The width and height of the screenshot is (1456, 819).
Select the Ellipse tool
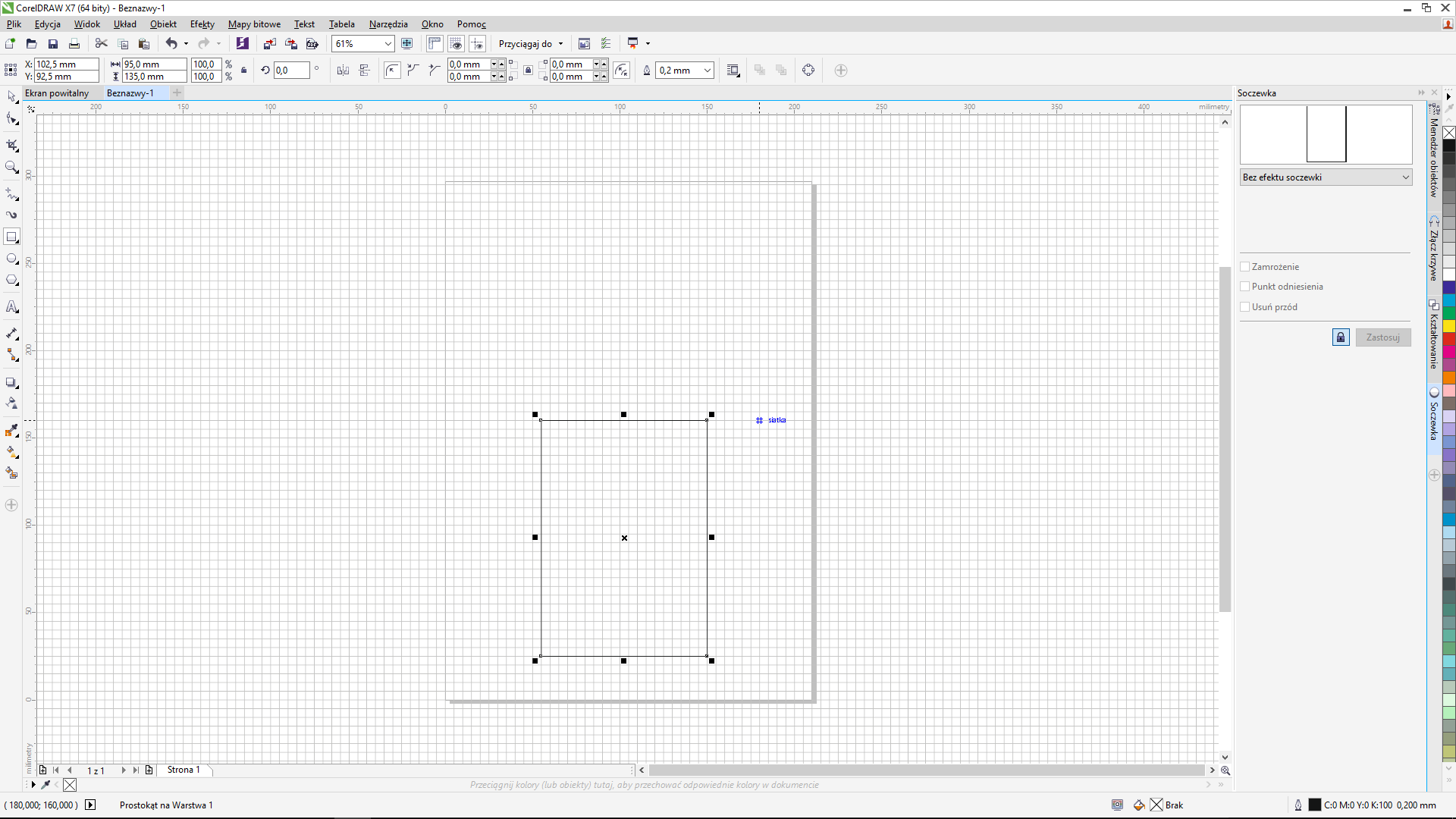[12, 259]
